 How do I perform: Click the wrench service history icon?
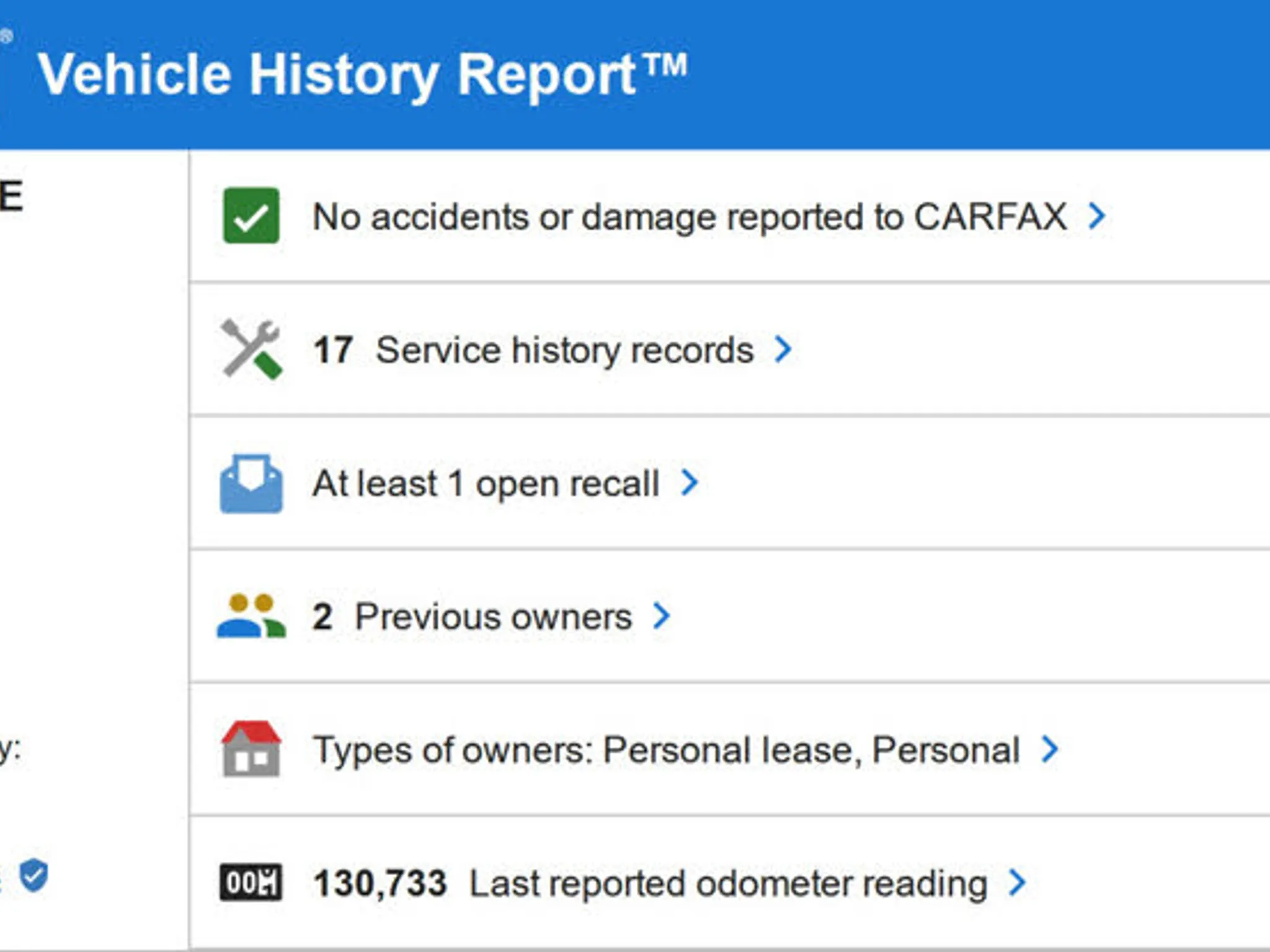pyautogui.click(x=251, y=350)
